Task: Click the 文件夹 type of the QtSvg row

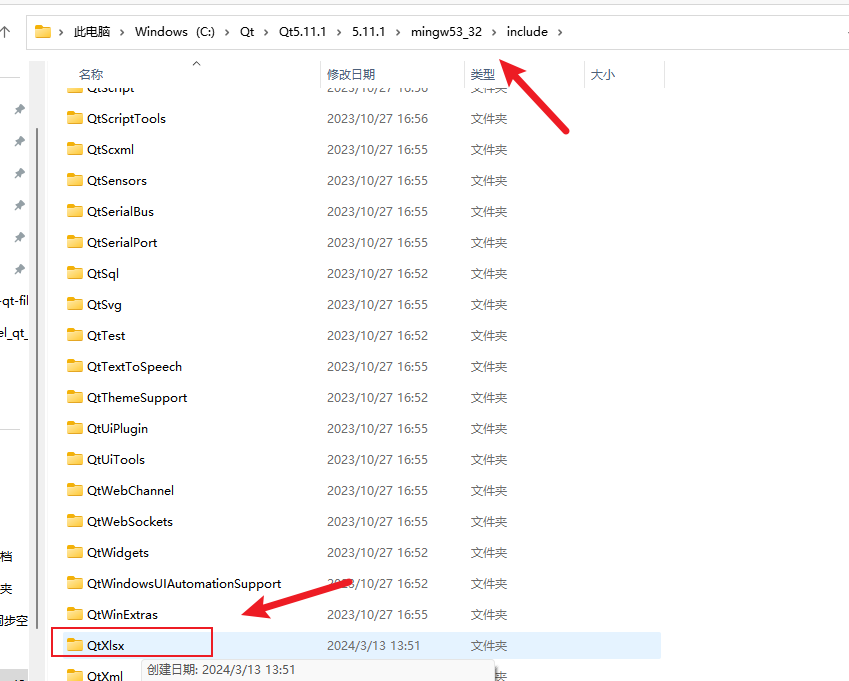Action: click(489, 304)
